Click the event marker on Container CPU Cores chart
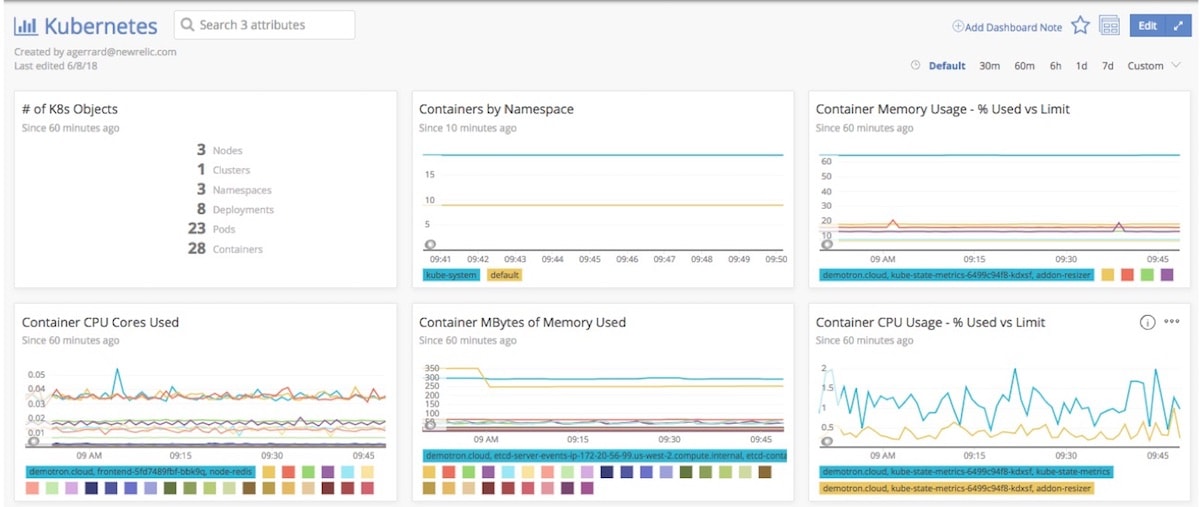1200x507 pixels. [33, 440]
